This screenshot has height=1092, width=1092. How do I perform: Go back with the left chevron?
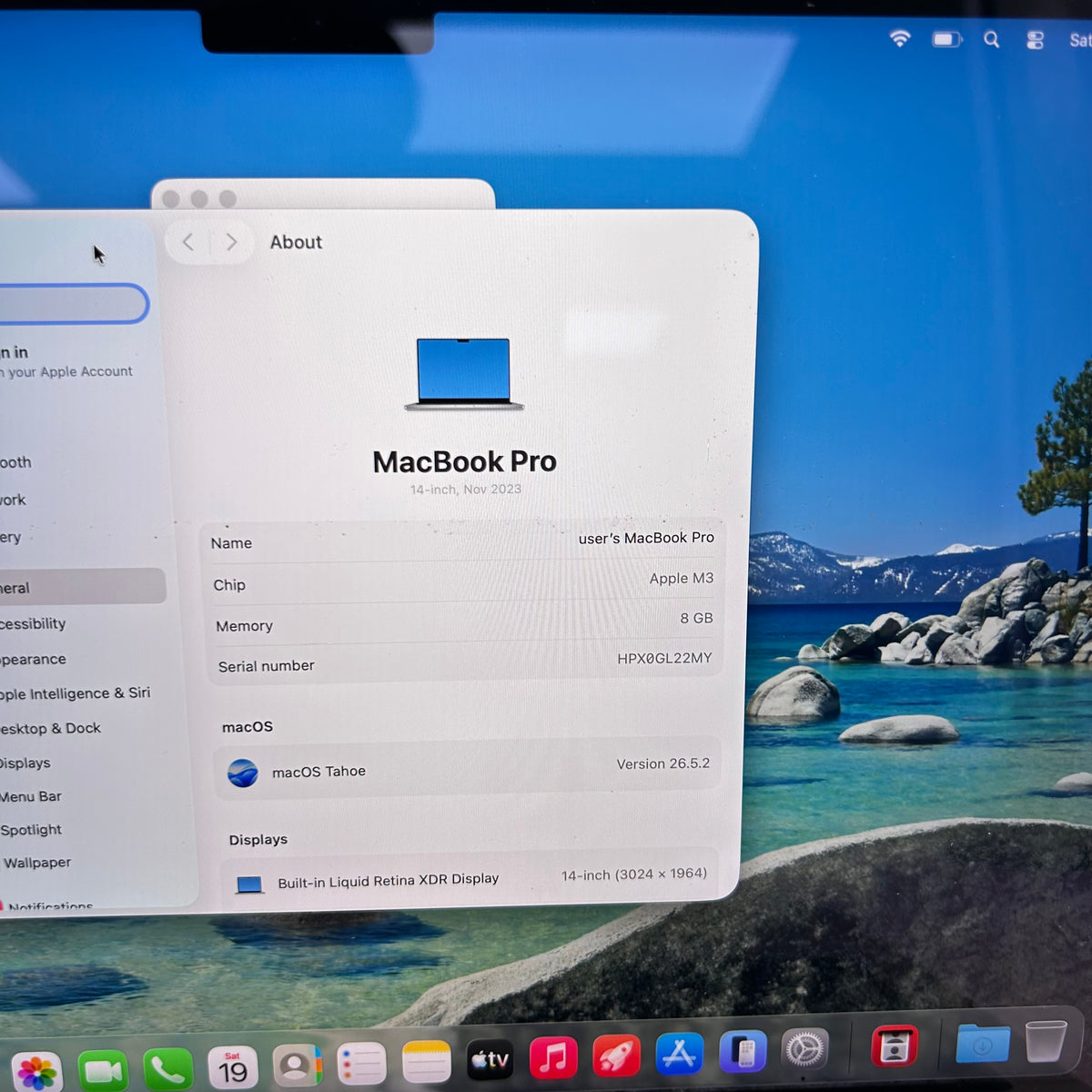click(x=188, y=242)
